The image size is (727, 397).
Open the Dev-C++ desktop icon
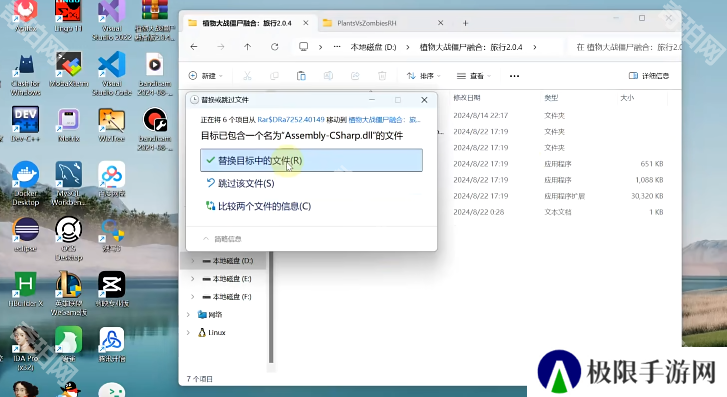pos(26,123)
